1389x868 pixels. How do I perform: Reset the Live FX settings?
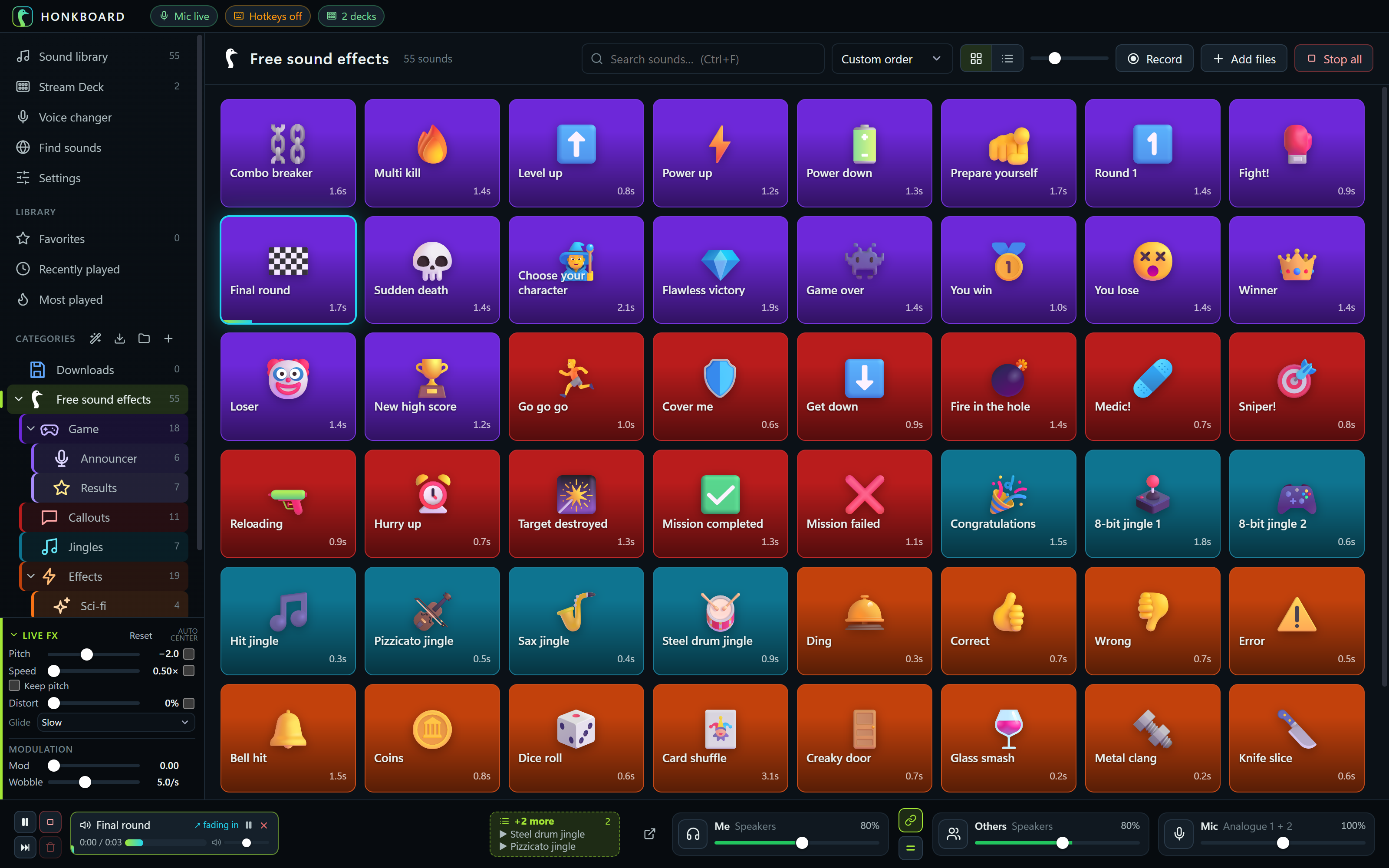coord(141,635)
